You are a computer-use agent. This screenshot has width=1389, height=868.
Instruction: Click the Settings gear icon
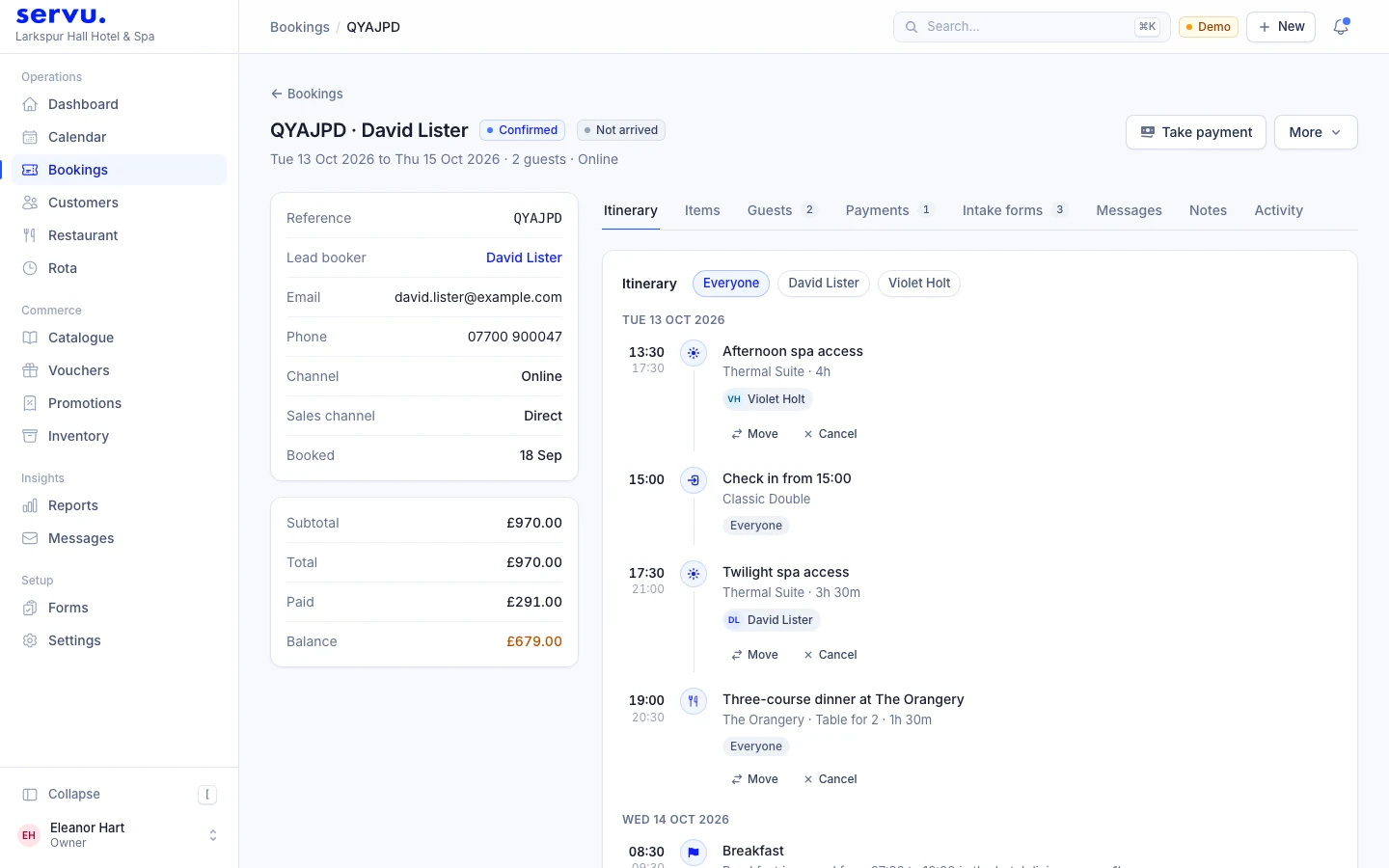pyautogui.click(x=30, y=640)
